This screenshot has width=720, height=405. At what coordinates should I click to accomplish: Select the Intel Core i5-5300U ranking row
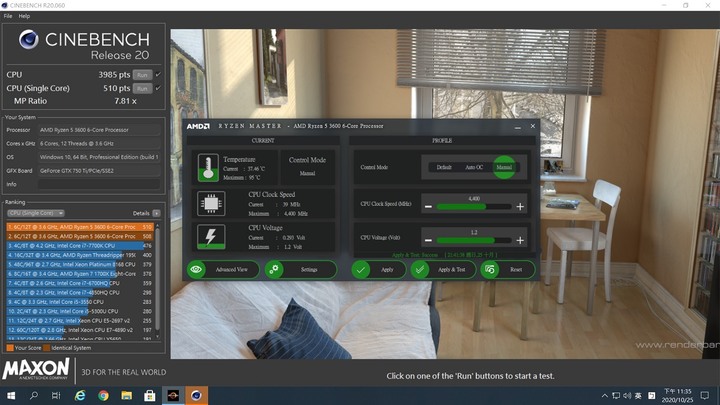click(x=80, y=311)
